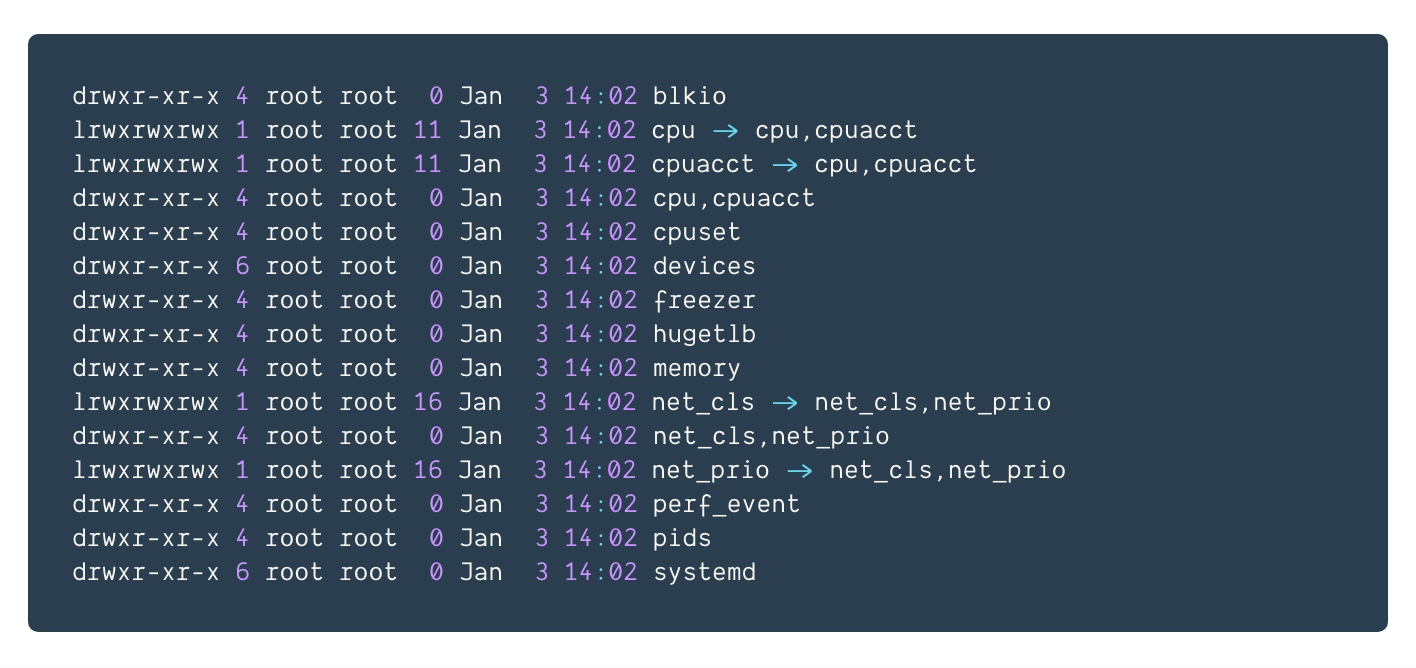Screen dimensions: 1416x668
Task: Click the perf_event directory name
Action: tap(726, 505)
